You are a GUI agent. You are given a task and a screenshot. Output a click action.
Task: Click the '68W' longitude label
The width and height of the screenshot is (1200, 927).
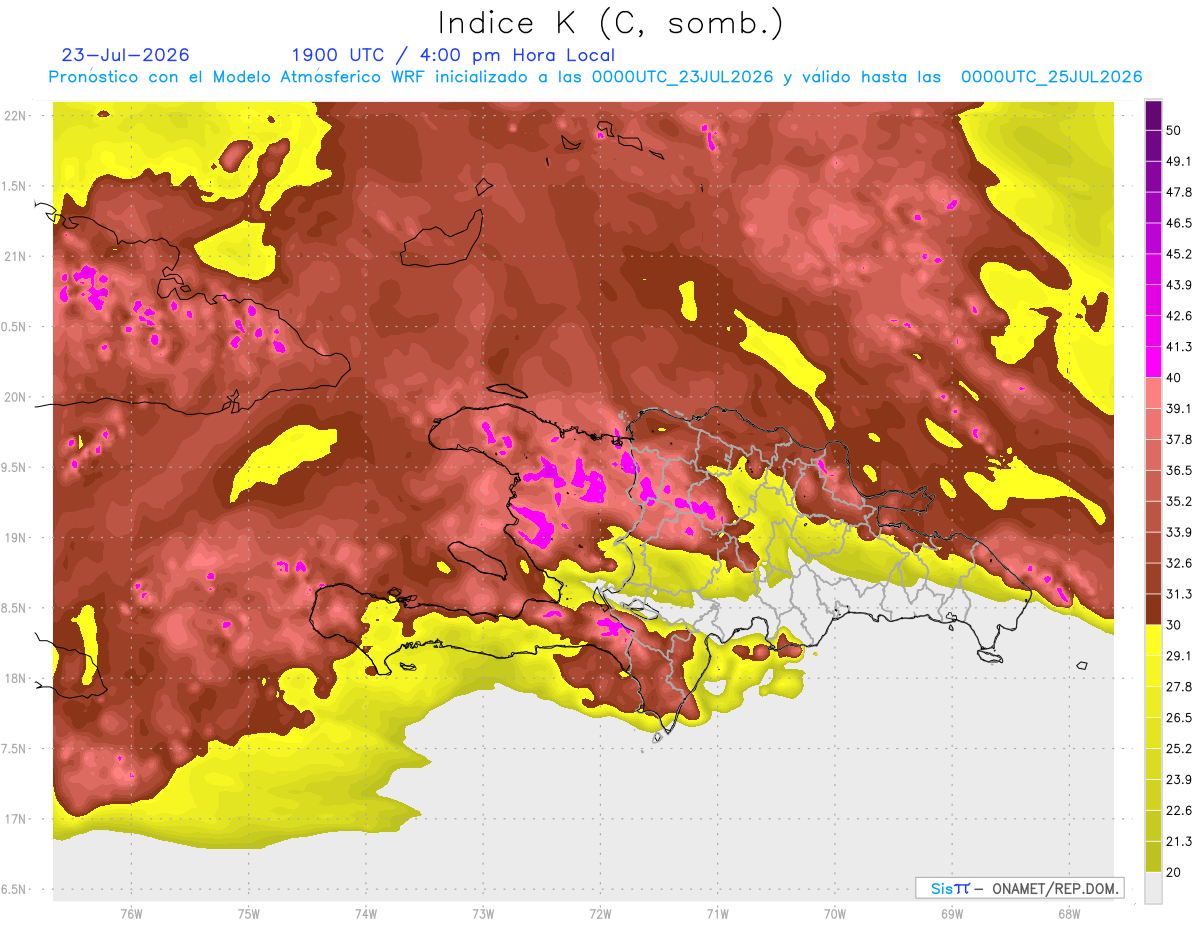(x=1069, y=914)
